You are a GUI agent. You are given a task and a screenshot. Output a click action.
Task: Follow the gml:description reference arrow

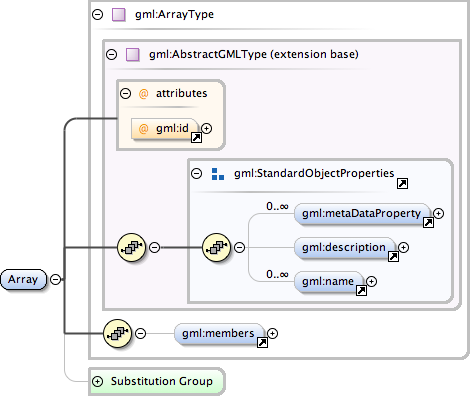393,256
